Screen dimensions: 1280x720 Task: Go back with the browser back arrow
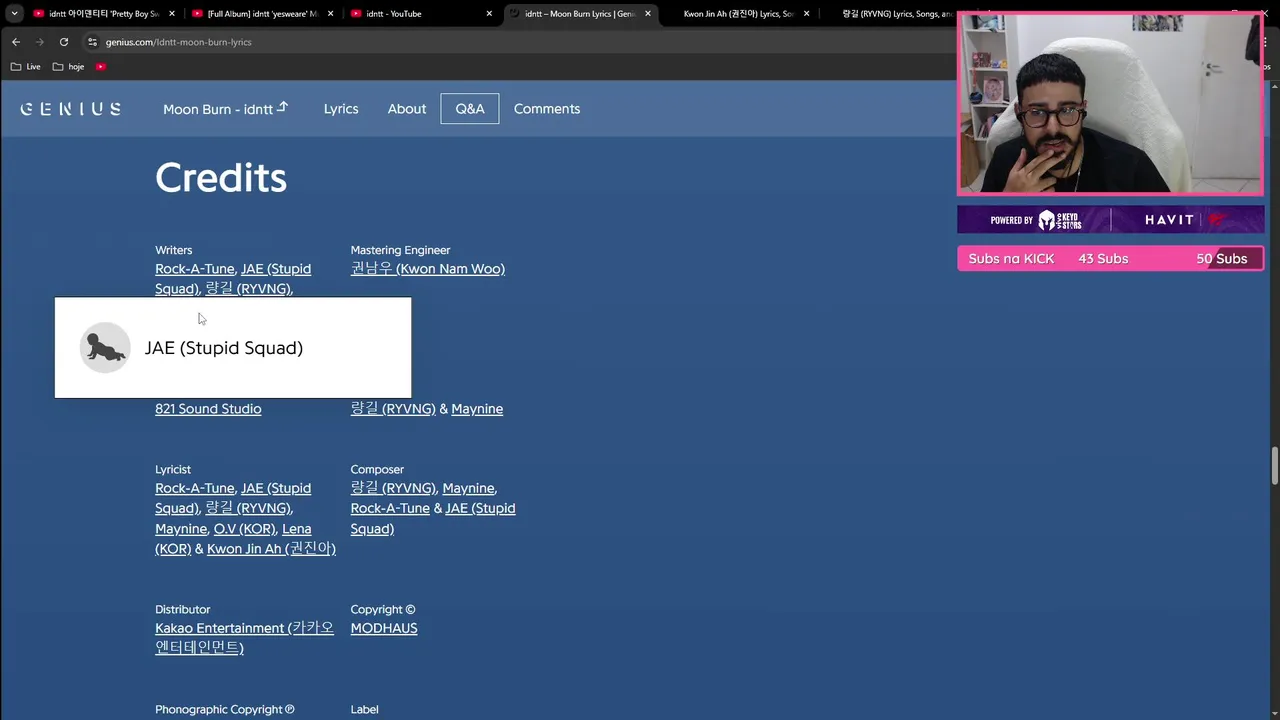point(16,42)
